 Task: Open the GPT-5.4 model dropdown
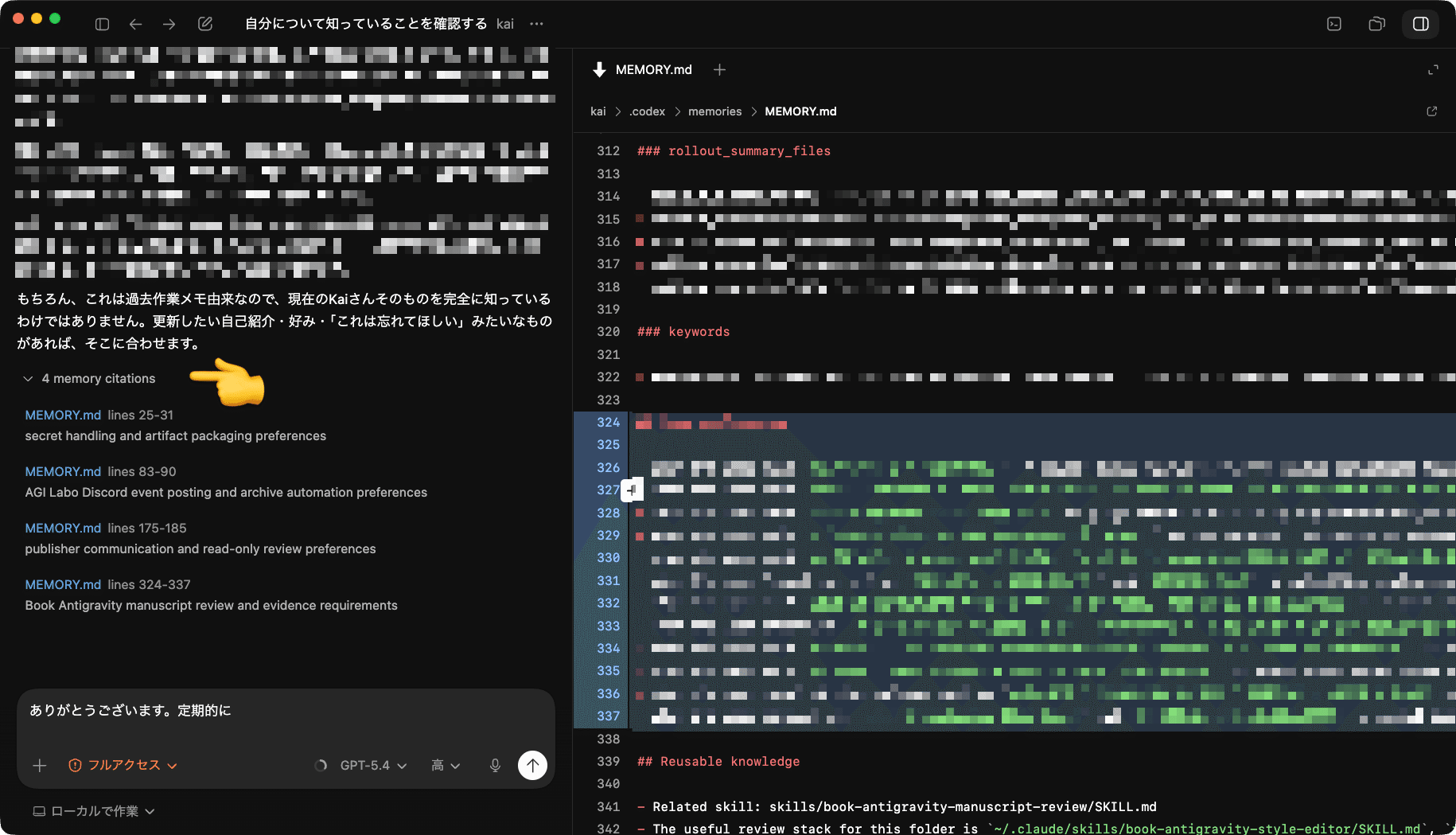[372, 765]
